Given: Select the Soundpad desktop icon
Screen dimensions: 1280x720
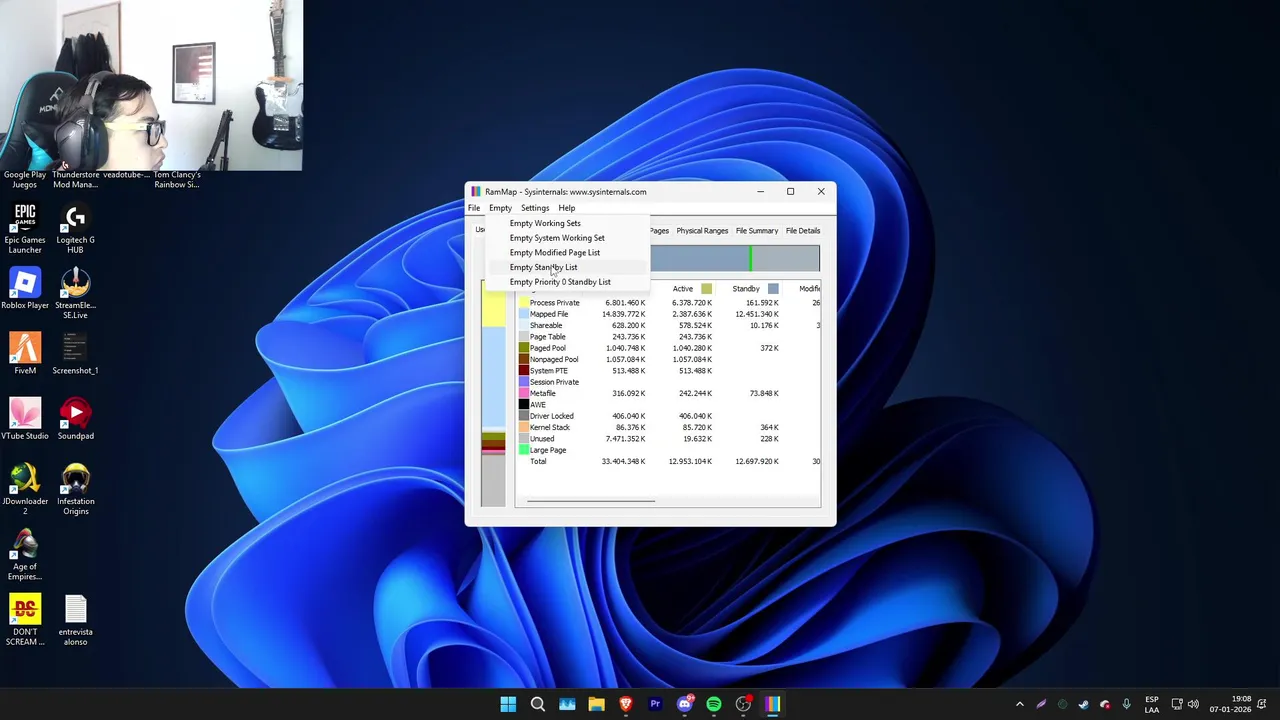Looking at the screenshot, I should pyautogui.click(x=75, y=420).
